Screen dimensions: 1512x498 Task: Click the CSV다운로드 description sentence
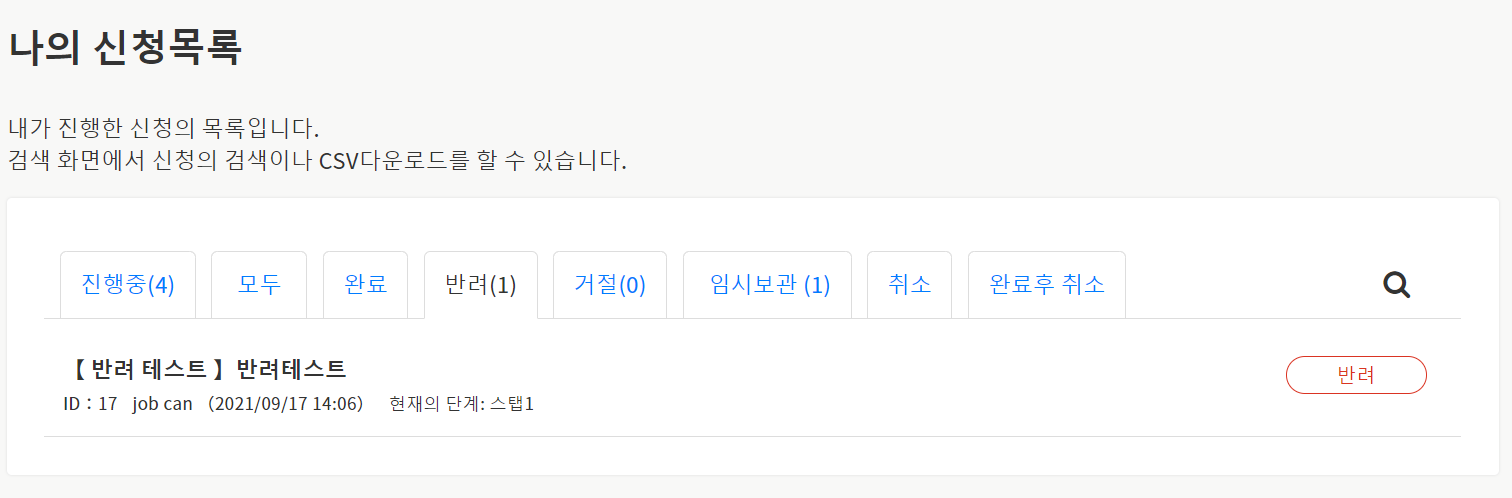(317, 160)
